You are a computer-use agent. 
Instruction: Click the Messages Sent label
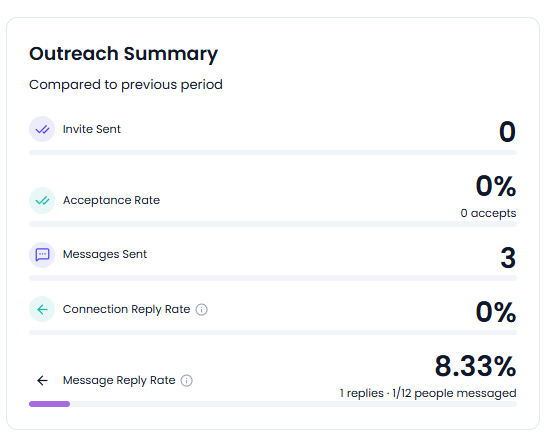pyautogui.click(x=105, y=254)
